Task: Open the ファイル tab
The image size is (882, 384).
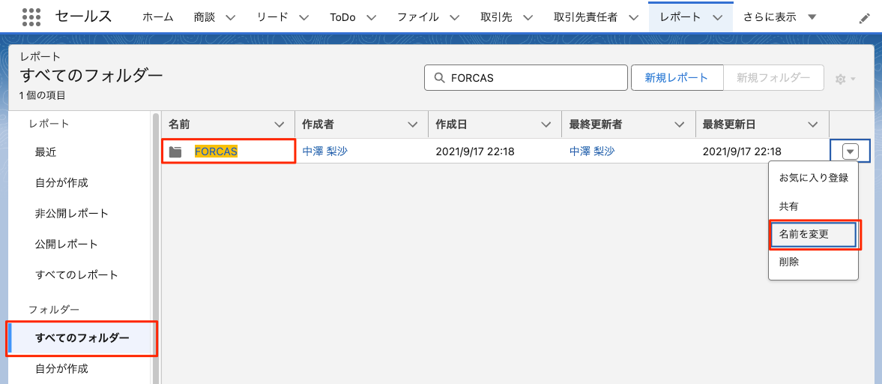Action: click(418, 17)
